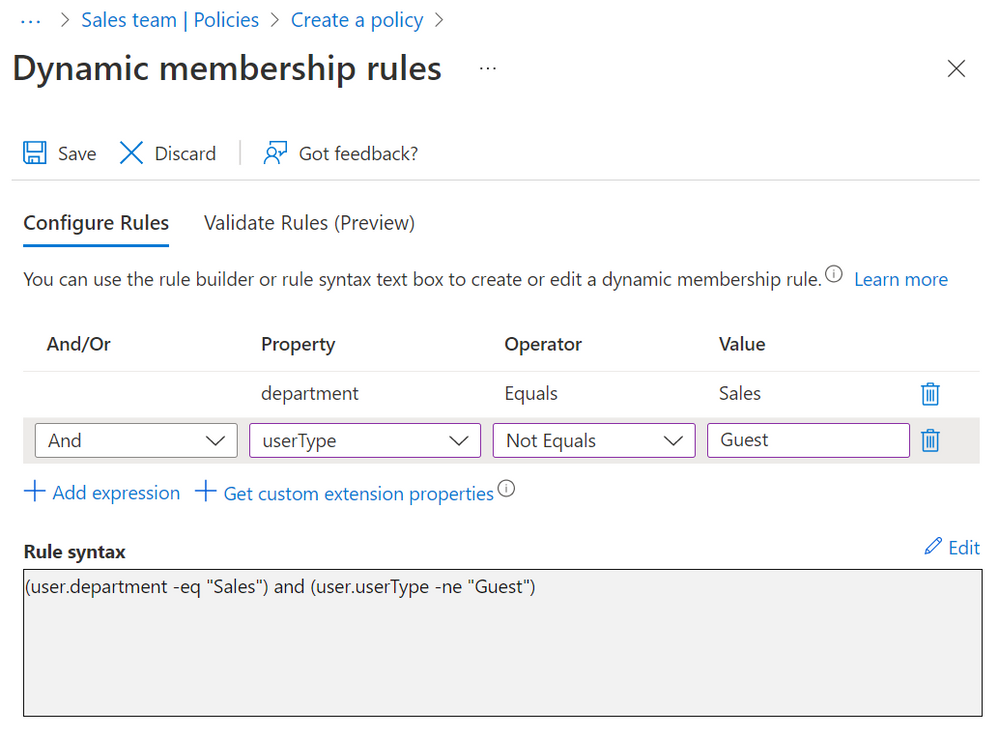Open the ellipsis menu next to page title
This screenshot has height=733, width=999.
tap(487, 69)
